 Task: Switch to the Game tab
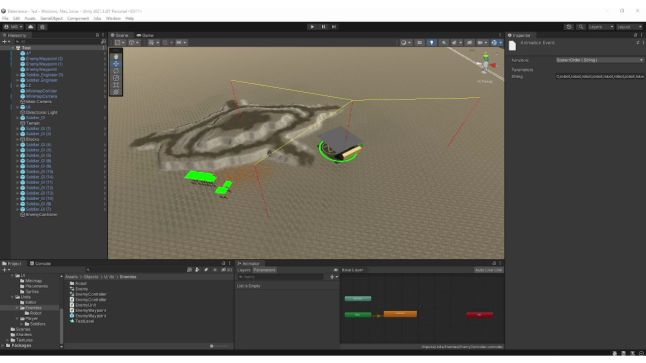click(145, 35)
